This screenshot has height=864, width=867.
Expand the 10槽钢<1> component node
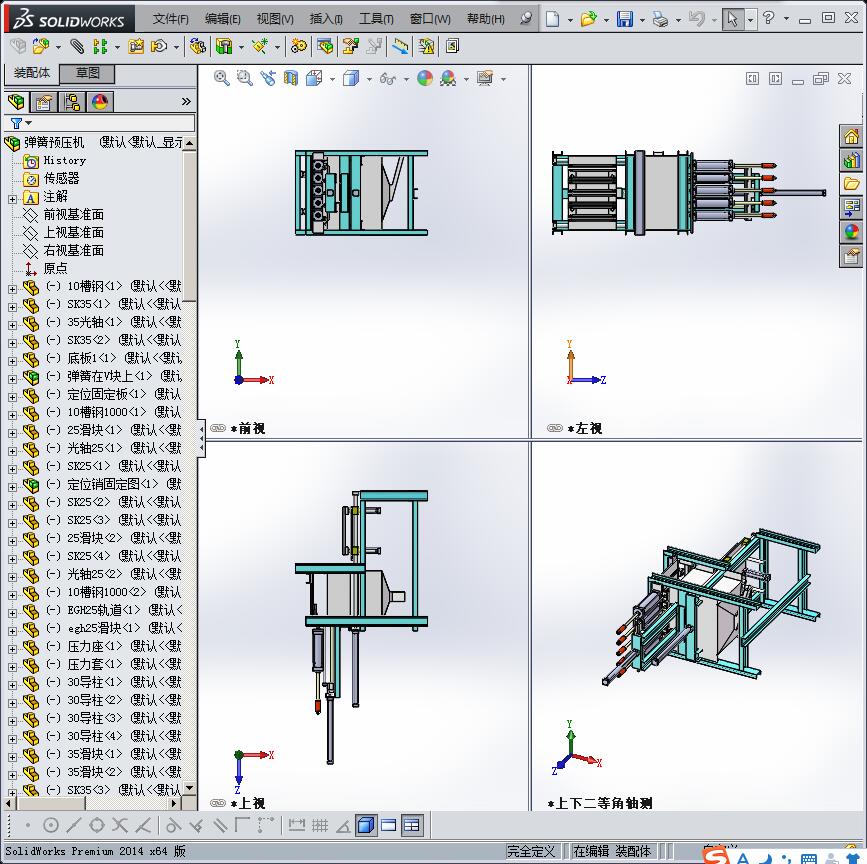pyautogui.click(x=12, y=288)
